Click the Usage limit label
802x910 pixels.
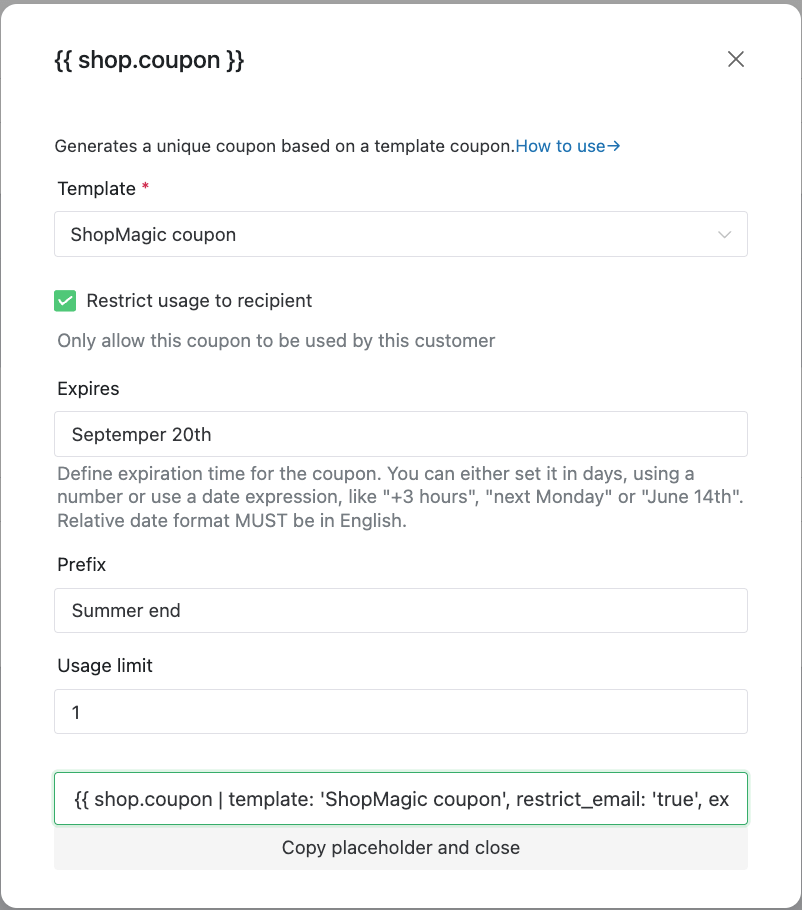point(105,666)
